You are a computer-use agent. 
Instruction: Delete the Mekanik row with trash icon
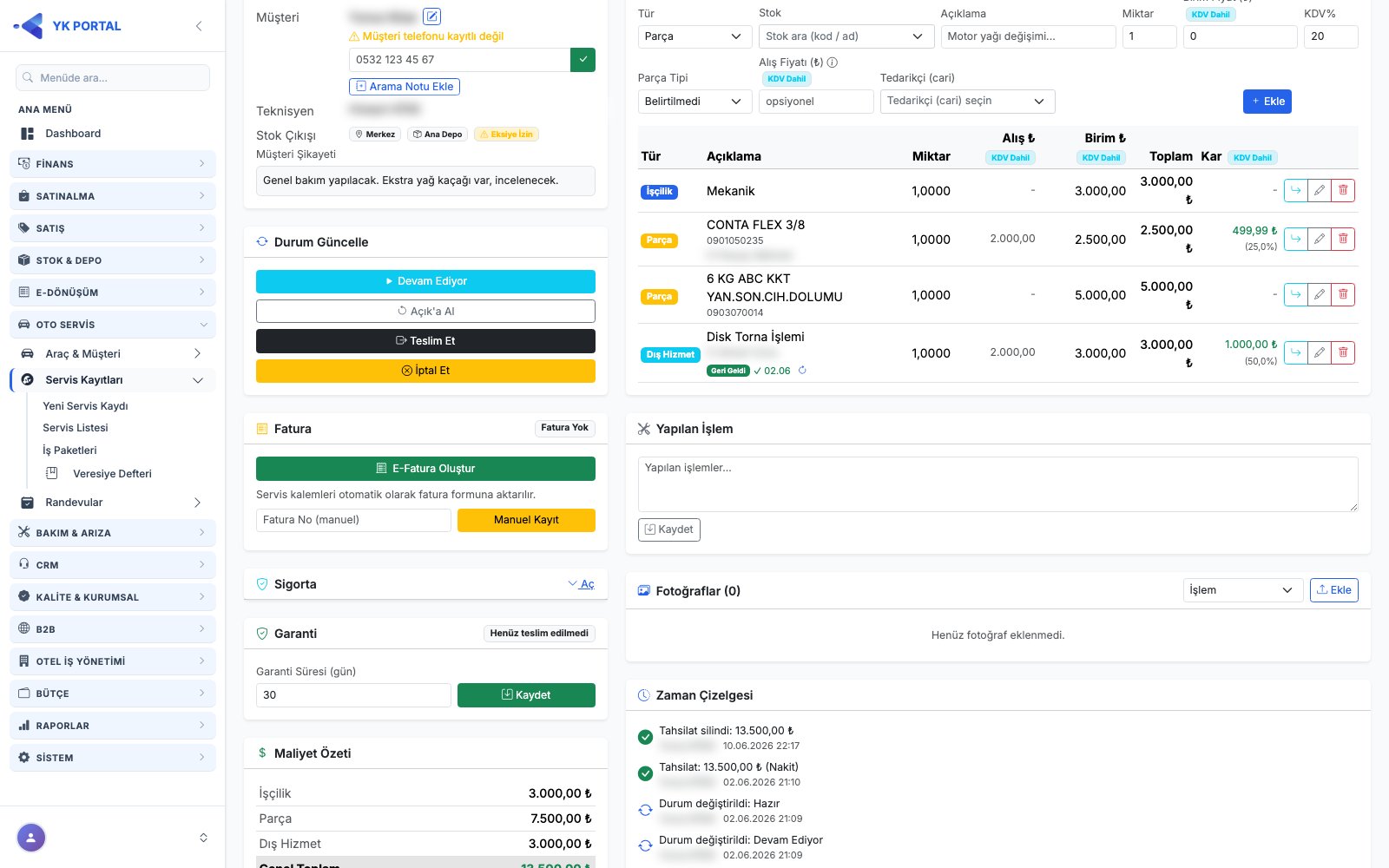pos(1343,191)
